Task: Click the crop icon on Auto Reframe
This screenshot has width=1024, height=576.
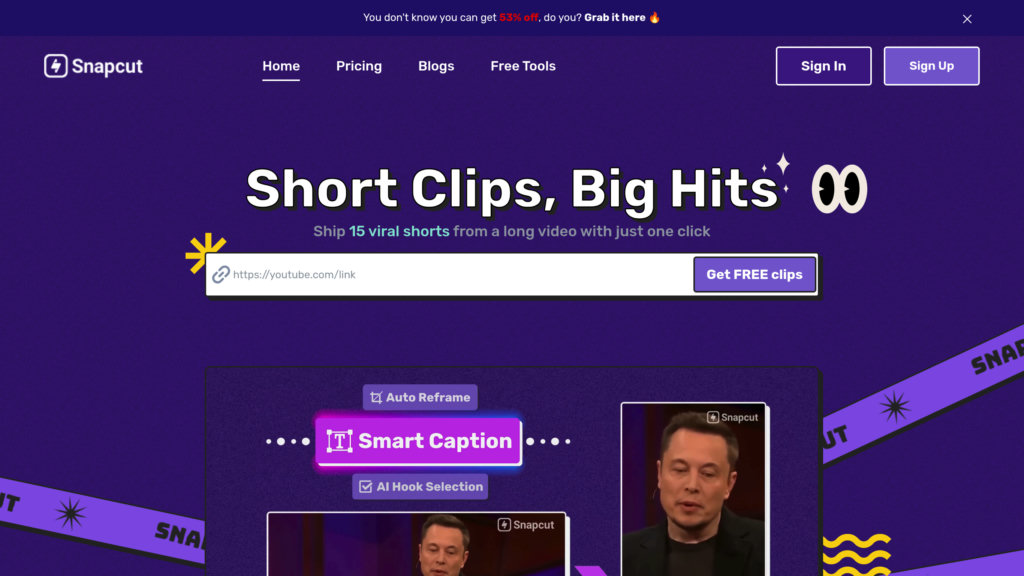Action: [x=376, y=398]
